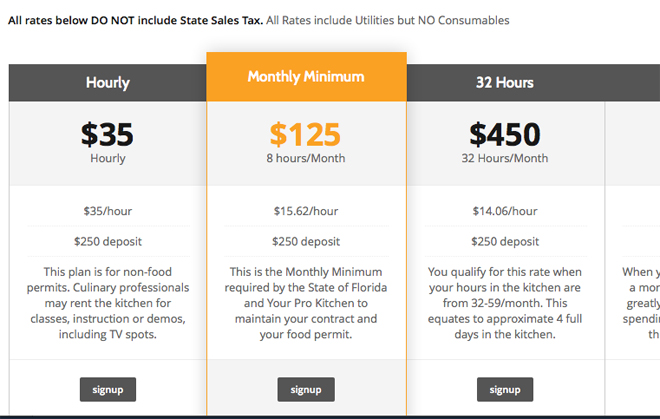Click the 32 Hours/Month subtitle

[505, 158]
